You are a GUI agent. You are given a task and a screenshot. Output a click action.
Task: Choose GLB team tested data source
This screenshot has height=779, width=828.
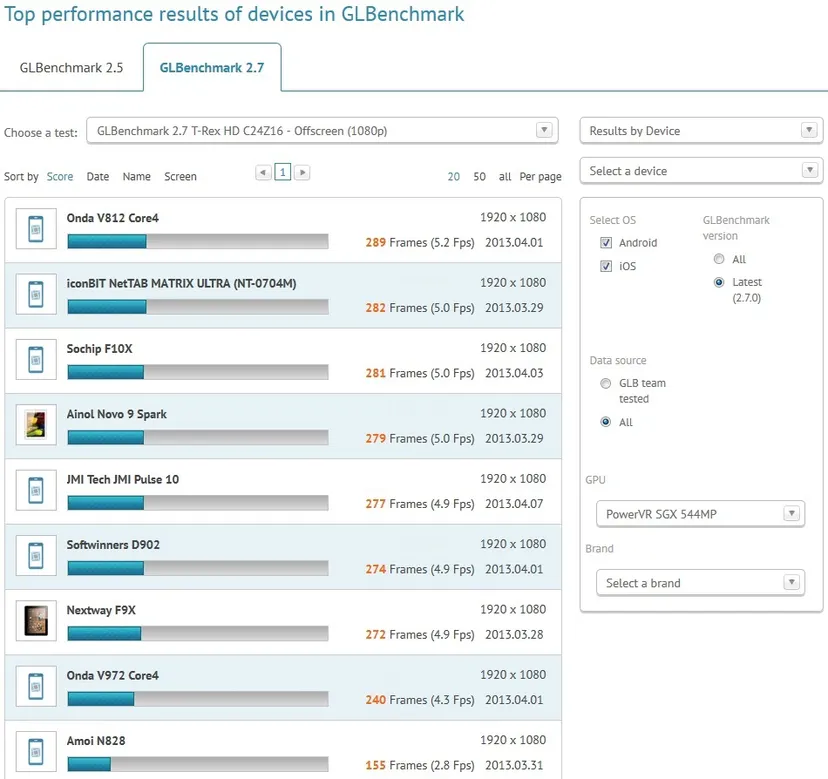(x=606, y=383)
